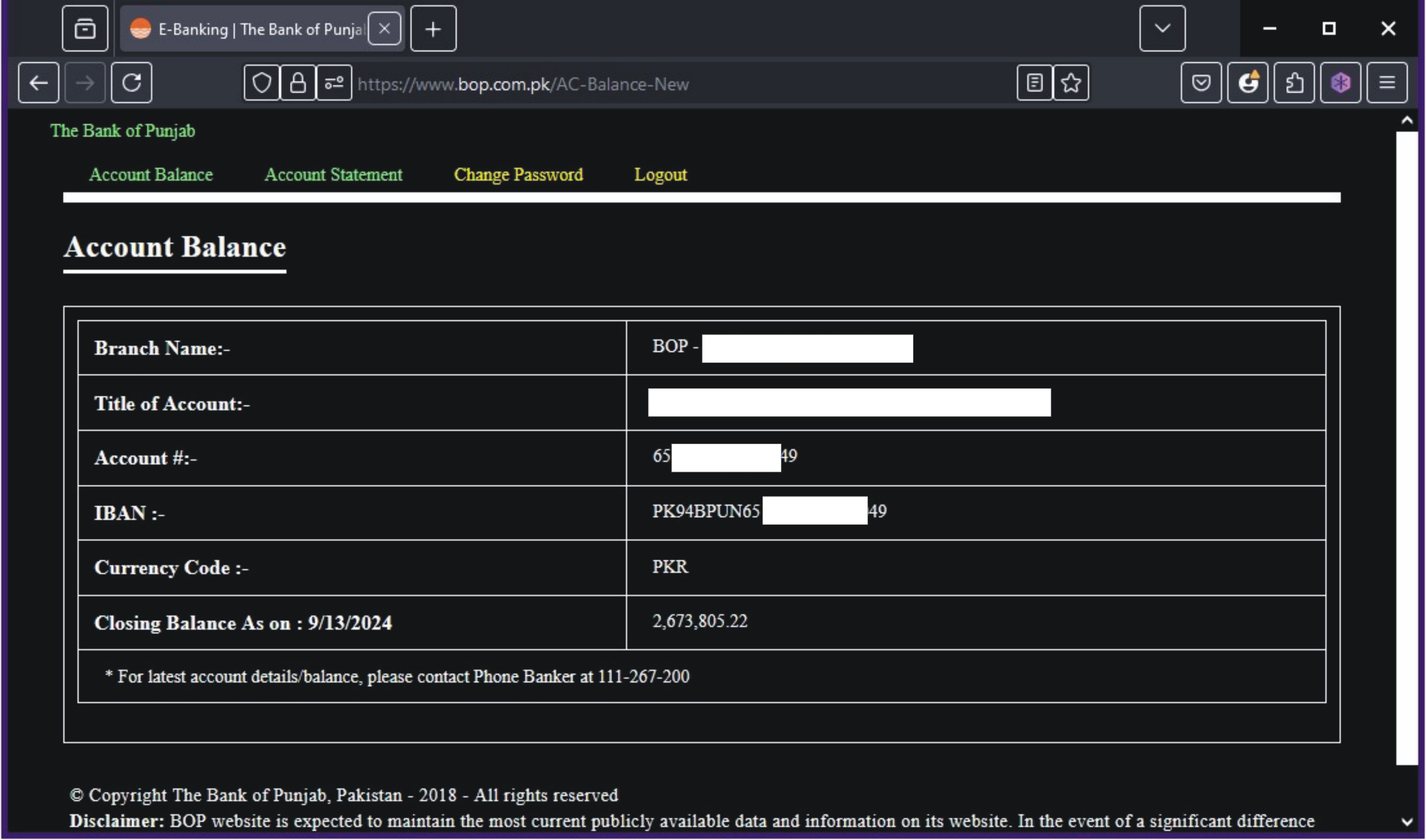The height and width of the screenshot is (840, 1426).
Task: Open site permissions icon in address bar
Action: click(x=334, y=83)
